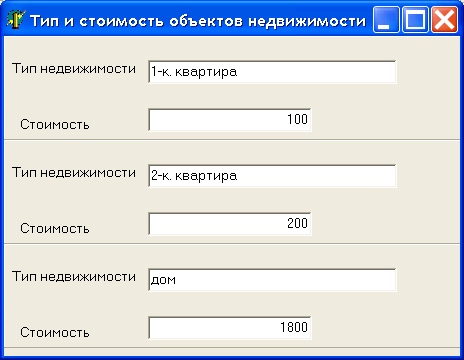Select the cost field showing 1800
The width and height of the screenshot is (464, 360).
pos(230,328)
